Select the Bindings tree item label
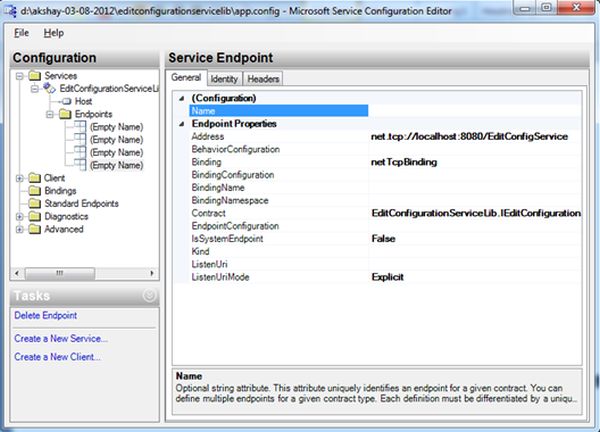600x432 pixels. (x=60, y=191)
